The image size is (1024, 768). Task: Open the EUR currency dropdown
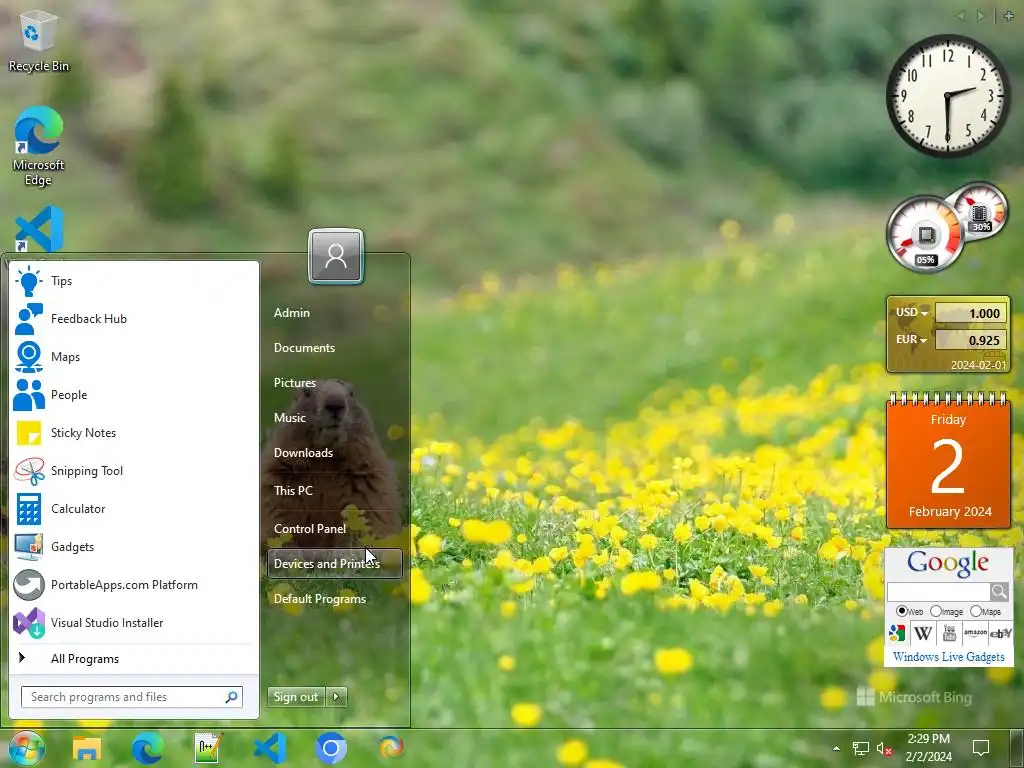coord(912,340)
